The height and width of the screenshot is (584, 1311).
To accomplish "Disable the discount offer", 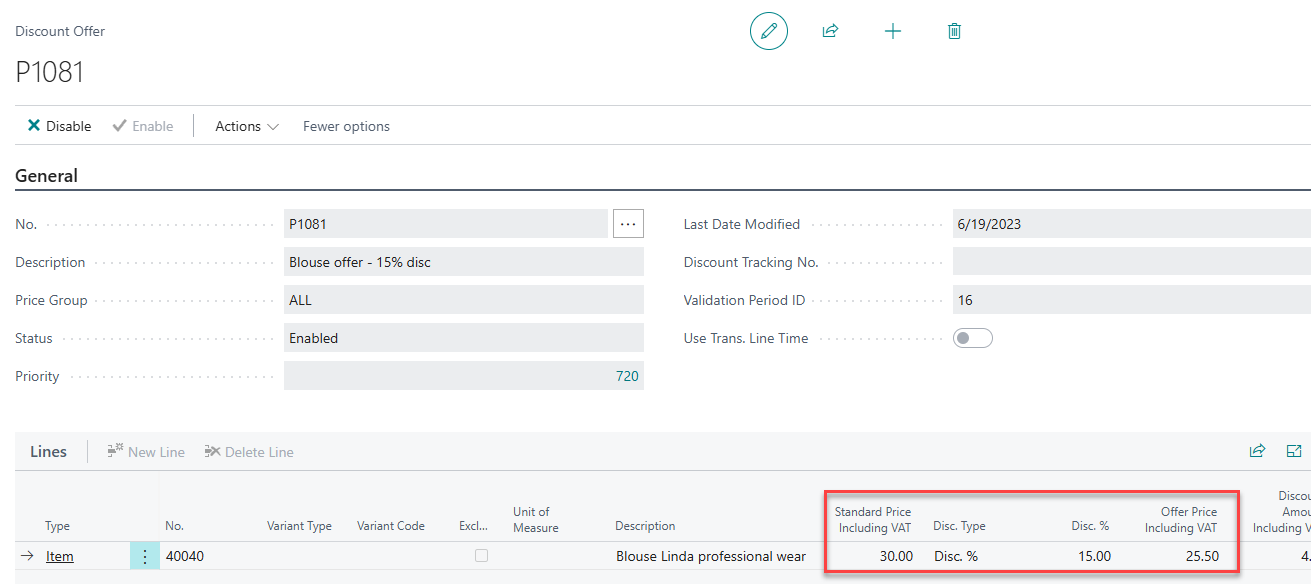I will (x=59, y=126).
